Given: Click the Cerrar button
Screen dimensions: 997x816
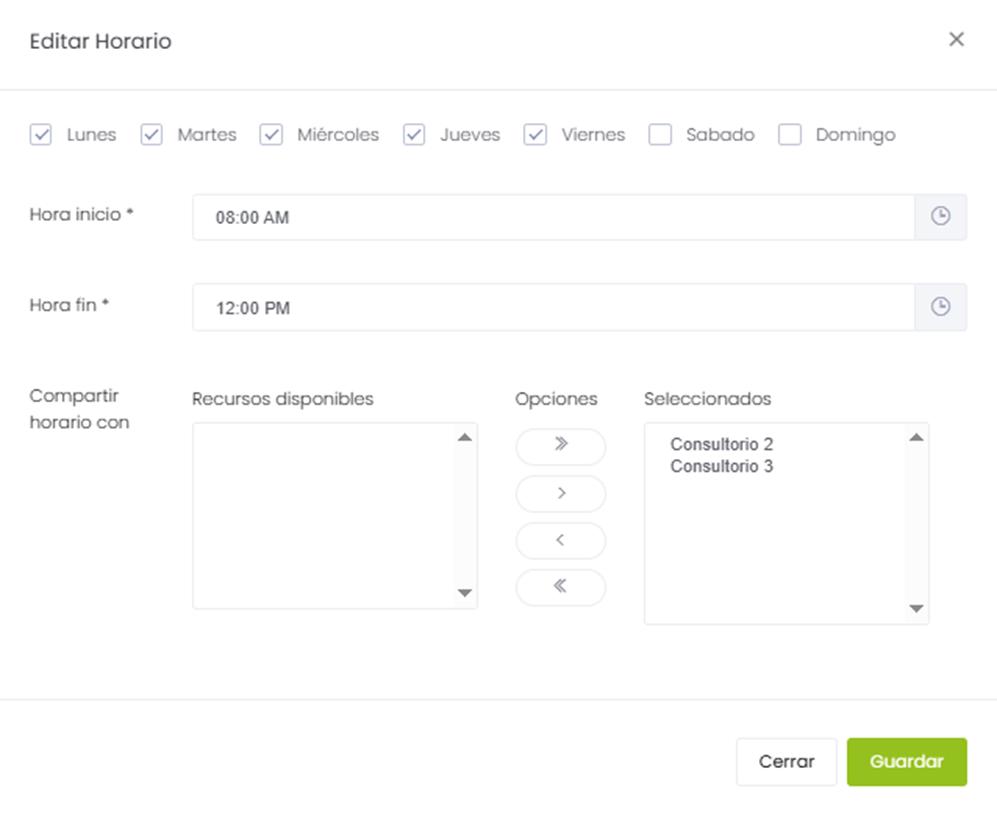Looking at the screenshot, I should coord(786,762).
